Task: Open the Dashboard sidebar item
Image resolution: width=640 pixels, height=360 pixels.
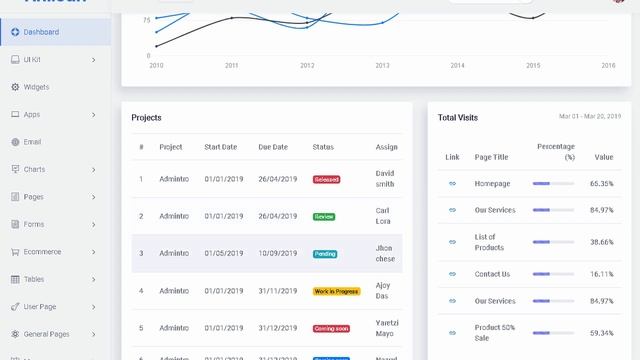Action: coord(56,32)
